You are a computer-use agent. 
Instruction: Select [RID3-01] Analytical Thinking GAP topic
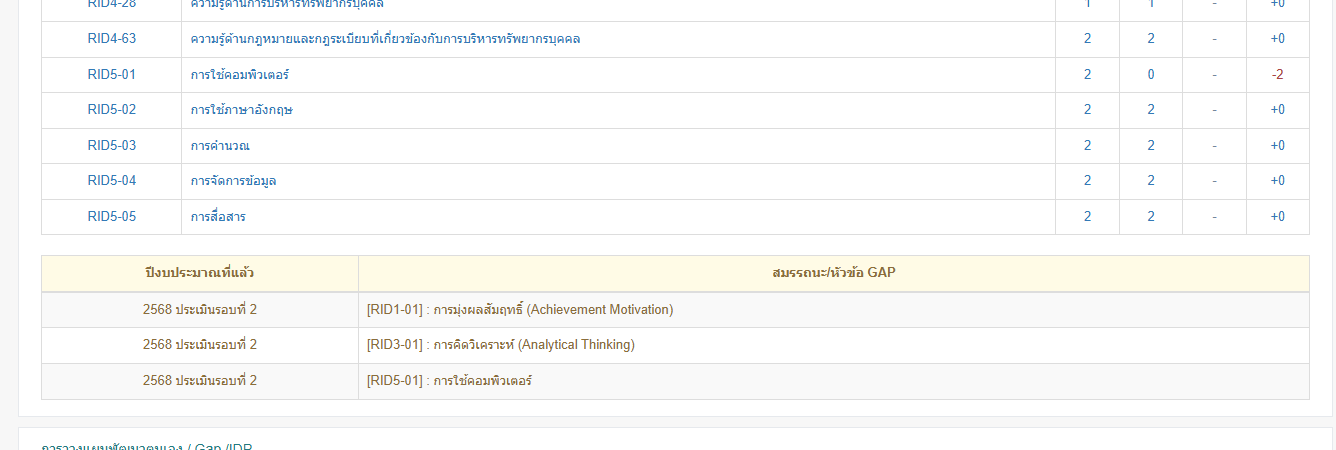[501, 345]
